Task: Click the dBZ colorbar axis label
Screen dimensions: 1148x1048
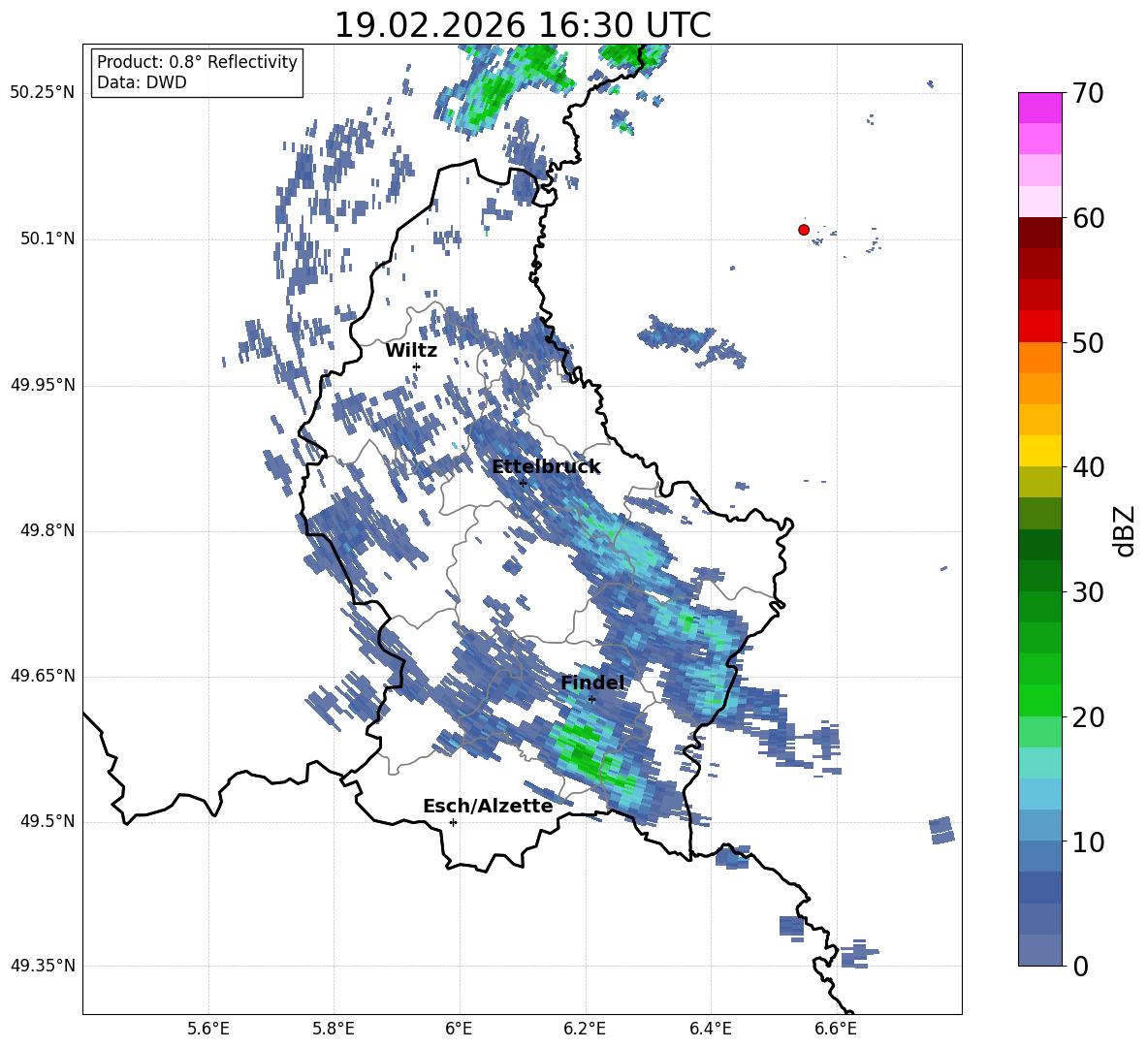Action: 1124,530
